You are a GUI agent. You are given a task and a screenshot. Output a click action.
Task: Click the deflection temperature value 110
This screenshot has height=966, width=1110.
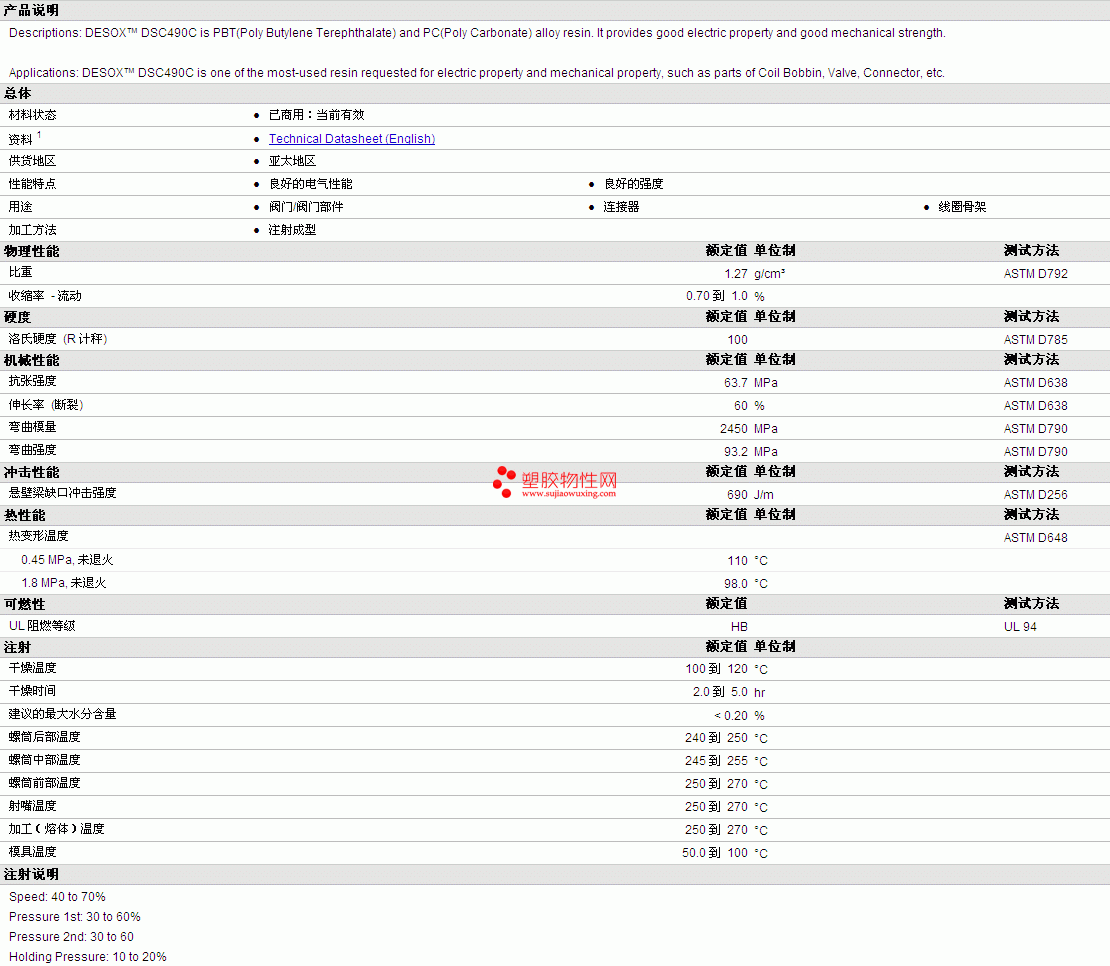[x=738, y=560]
